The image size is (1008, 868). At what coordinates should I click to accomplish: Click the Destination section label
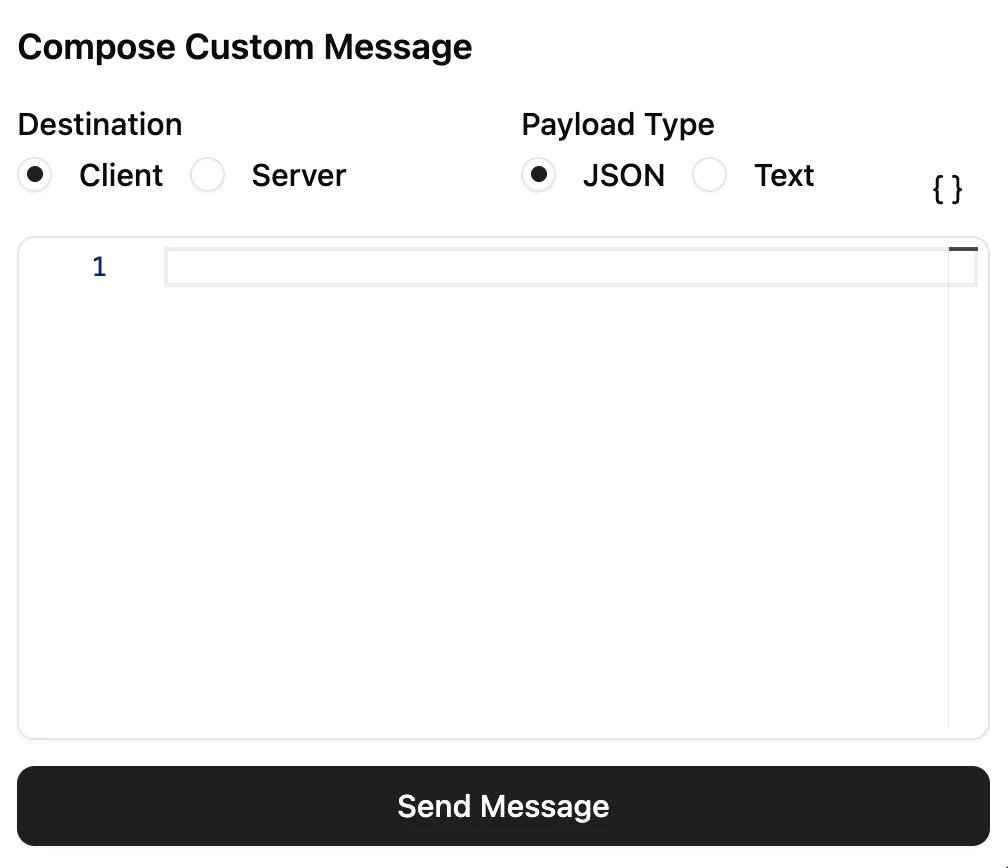click(100, 124)
